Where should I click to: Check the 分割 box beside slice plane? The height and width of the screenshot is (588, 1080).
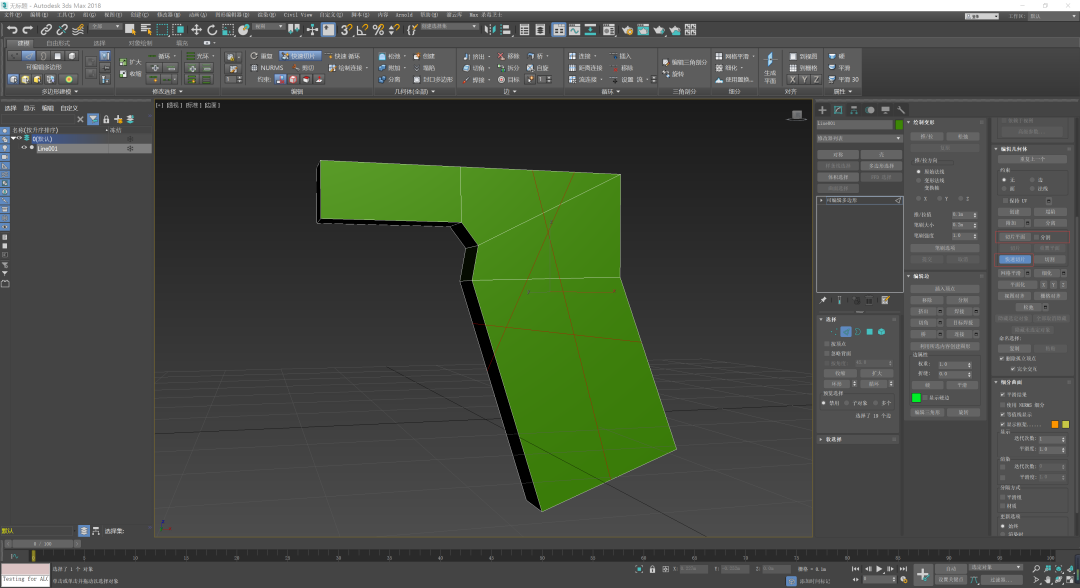[x=1037, y=237]
